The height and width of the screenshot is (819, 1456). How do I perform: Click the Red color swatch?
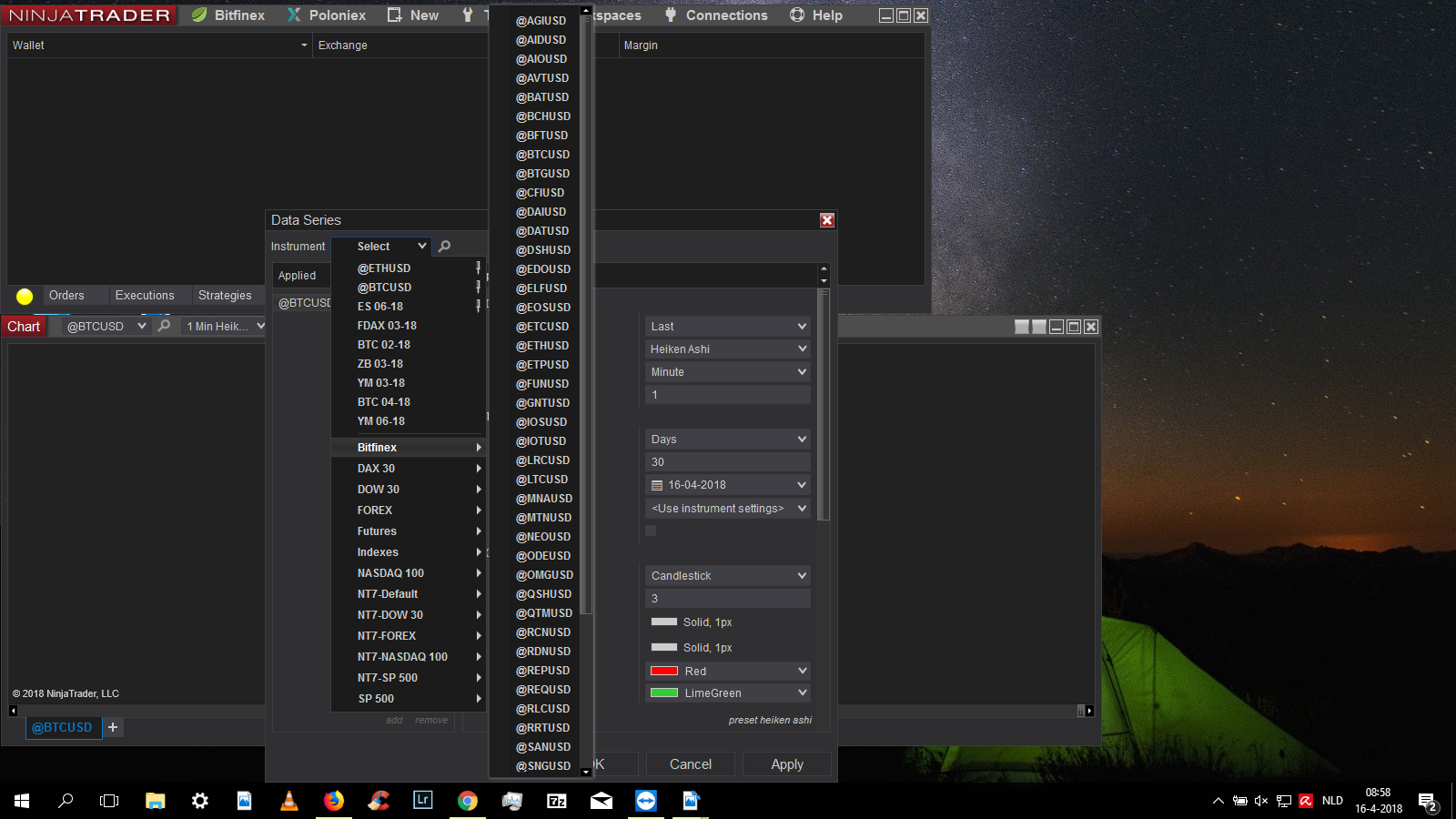(x=664, y=672)
